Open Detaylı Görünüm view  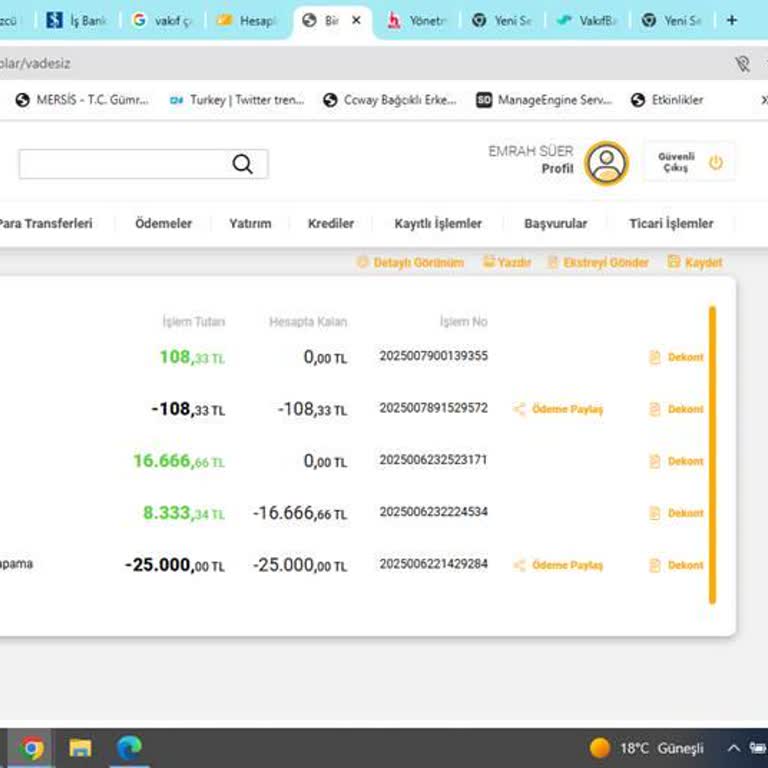pyautogui.click(x=411, y=263)
